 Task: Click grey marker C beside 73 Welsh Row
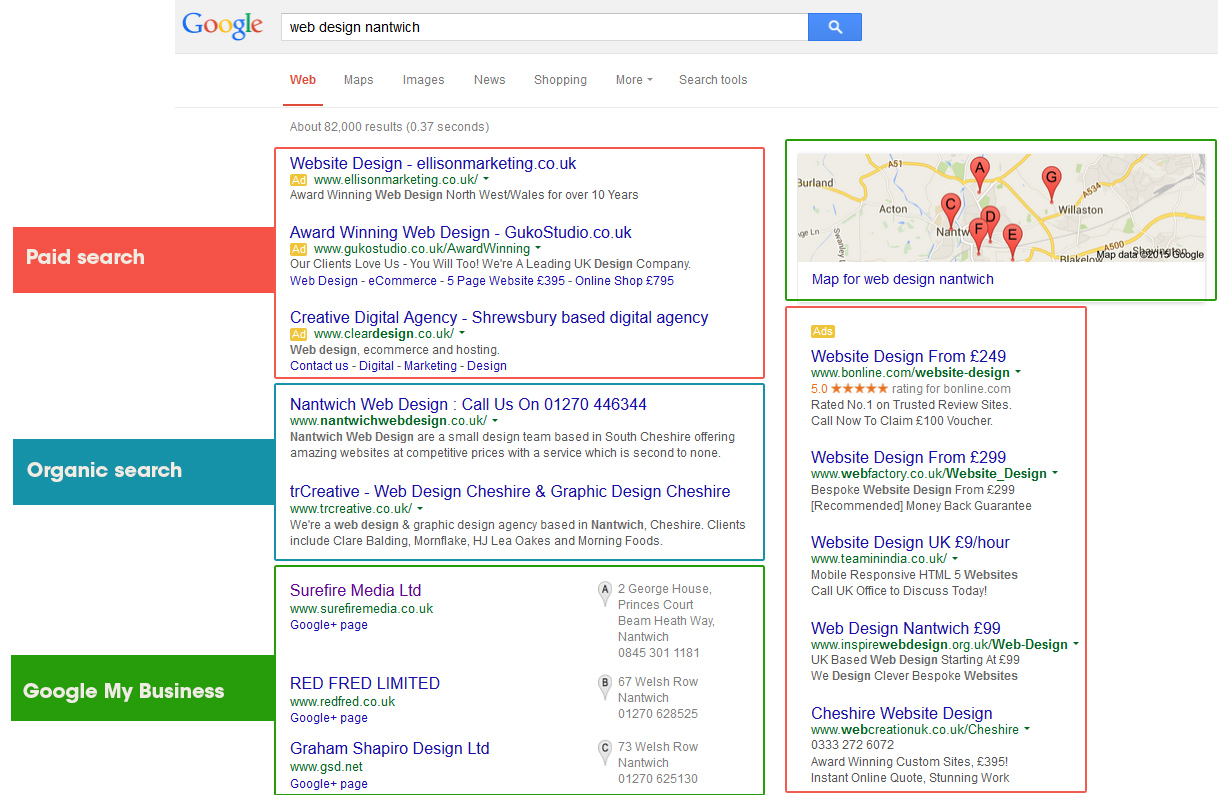[x=604, y=751]
